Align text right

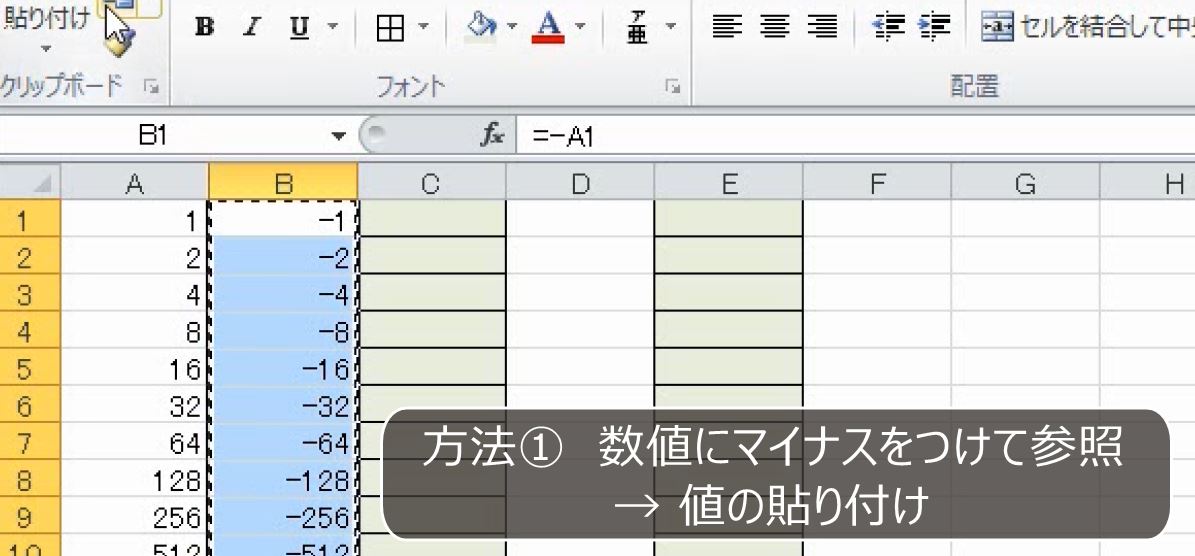click(822, 27)
